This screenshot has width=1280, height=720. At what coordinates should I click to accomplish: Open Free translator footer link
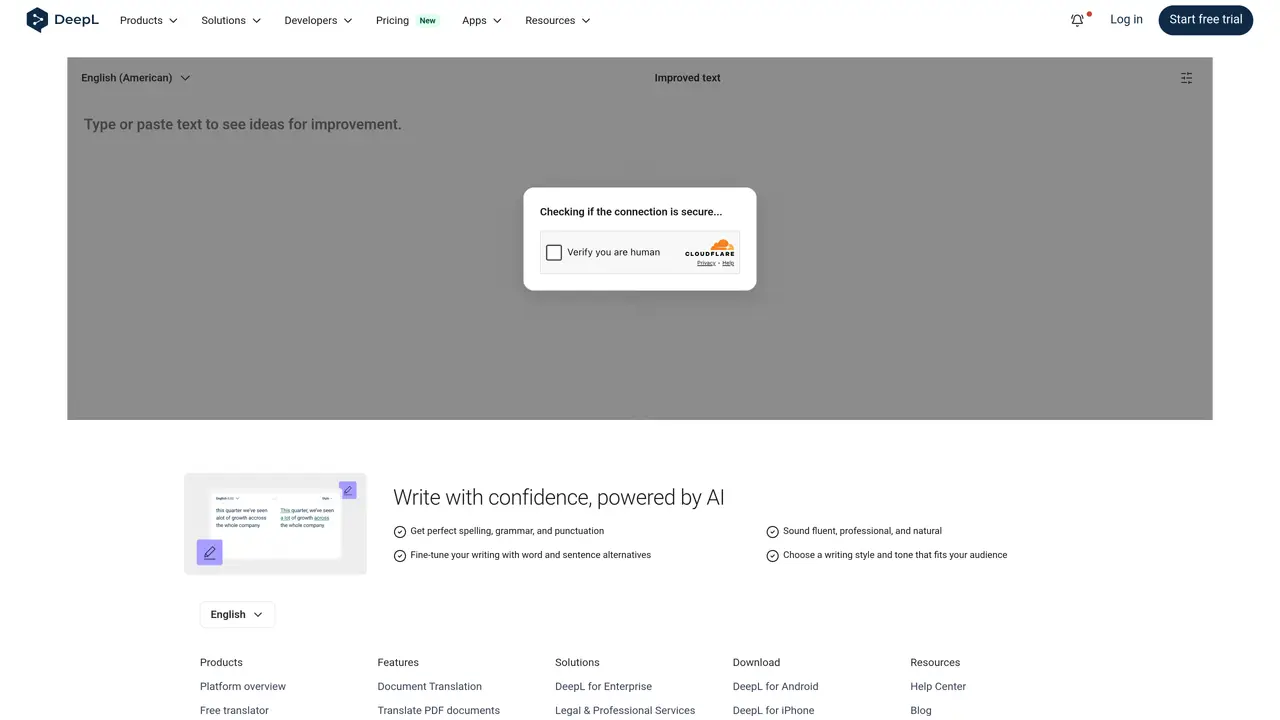click(234, 711)
